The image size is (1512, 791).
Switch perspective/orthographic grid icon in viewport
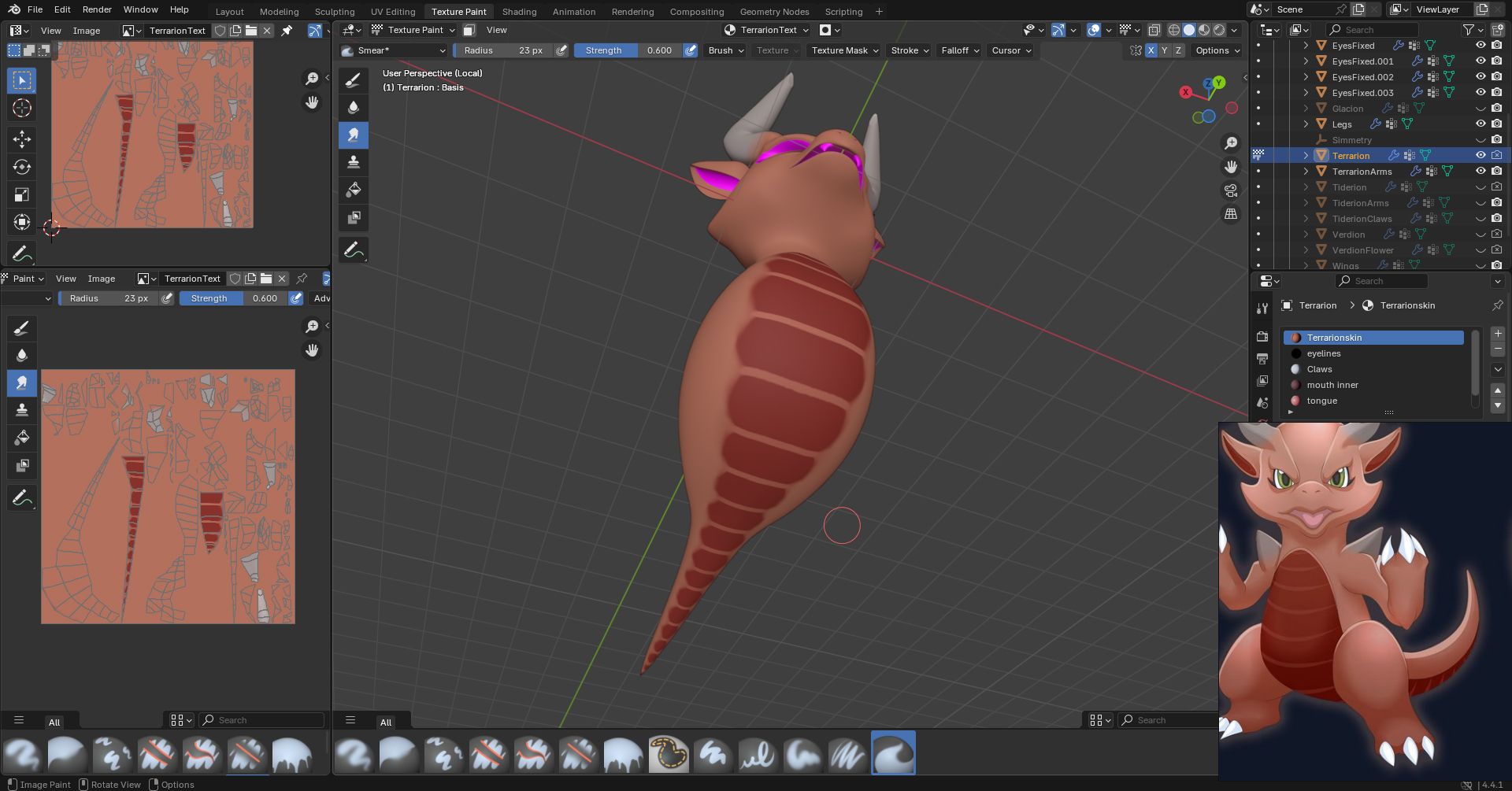tap(1231, 214)
